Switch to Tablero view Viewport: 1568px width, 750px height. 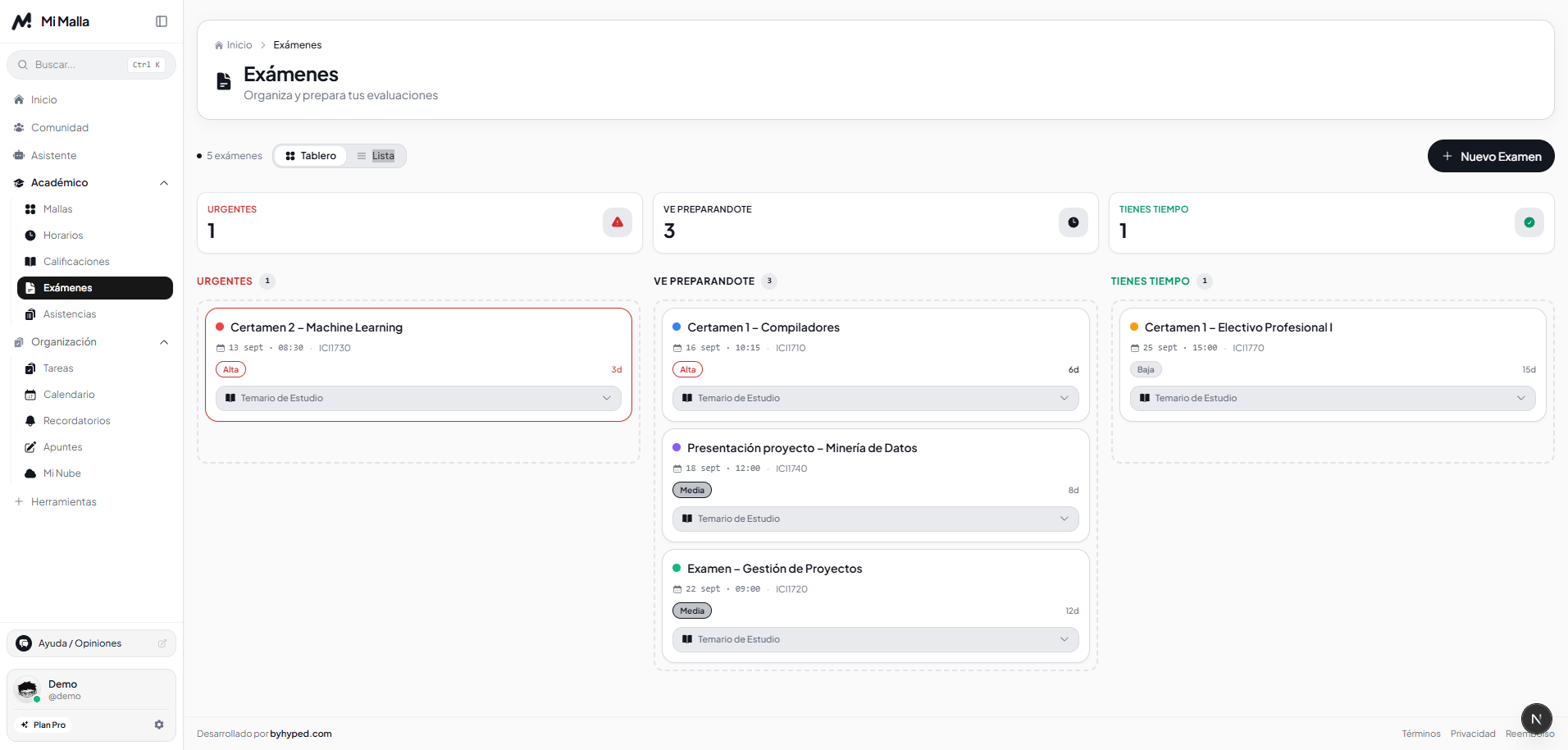(x=311, y=156)
